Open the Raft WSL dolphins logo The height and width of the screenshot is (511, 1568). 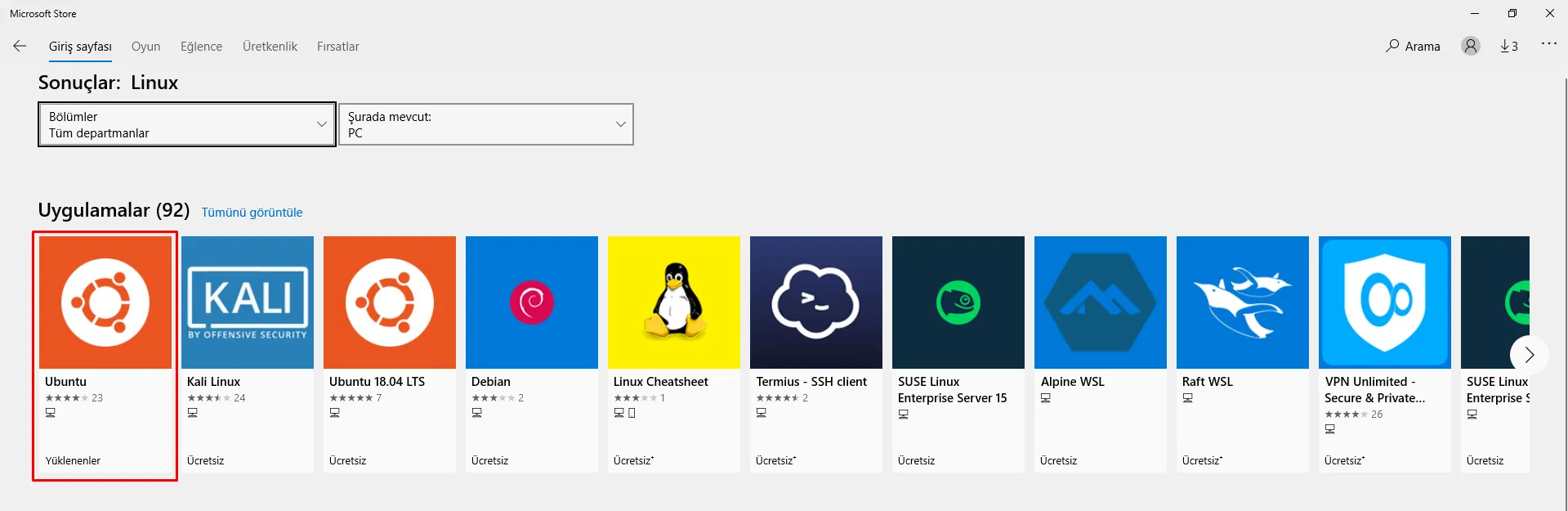click(x=1243, y=303)
